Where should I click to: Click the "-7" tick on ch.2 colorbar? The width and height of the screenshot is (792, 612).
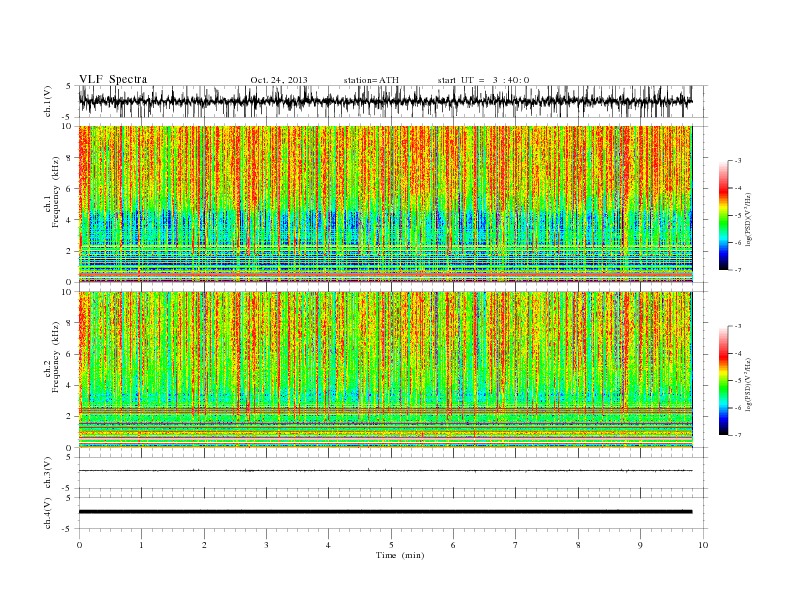coord(738,435)
